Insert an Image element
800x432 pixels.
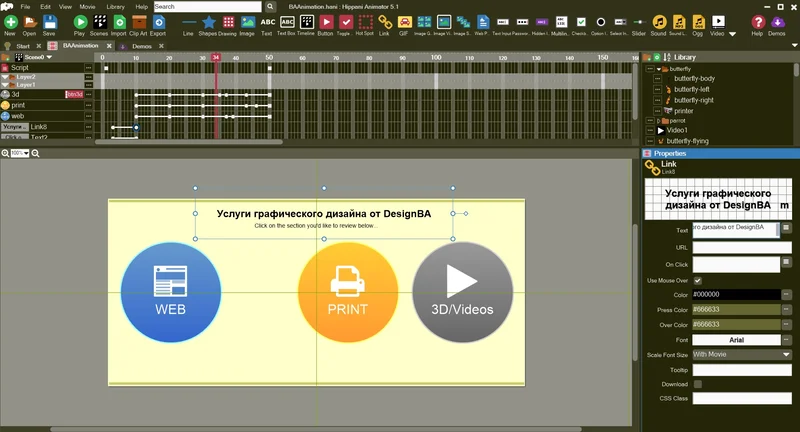[x=247, y=25]
